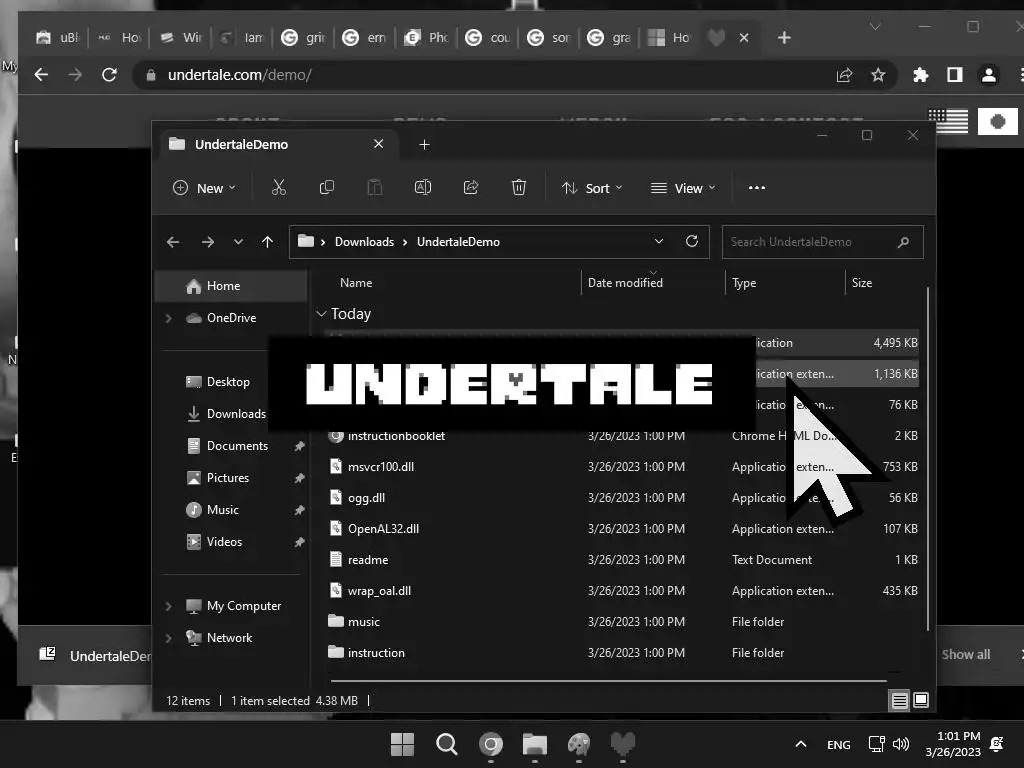
Task: Expand Network in navigation pane
Action: point(168,638)
